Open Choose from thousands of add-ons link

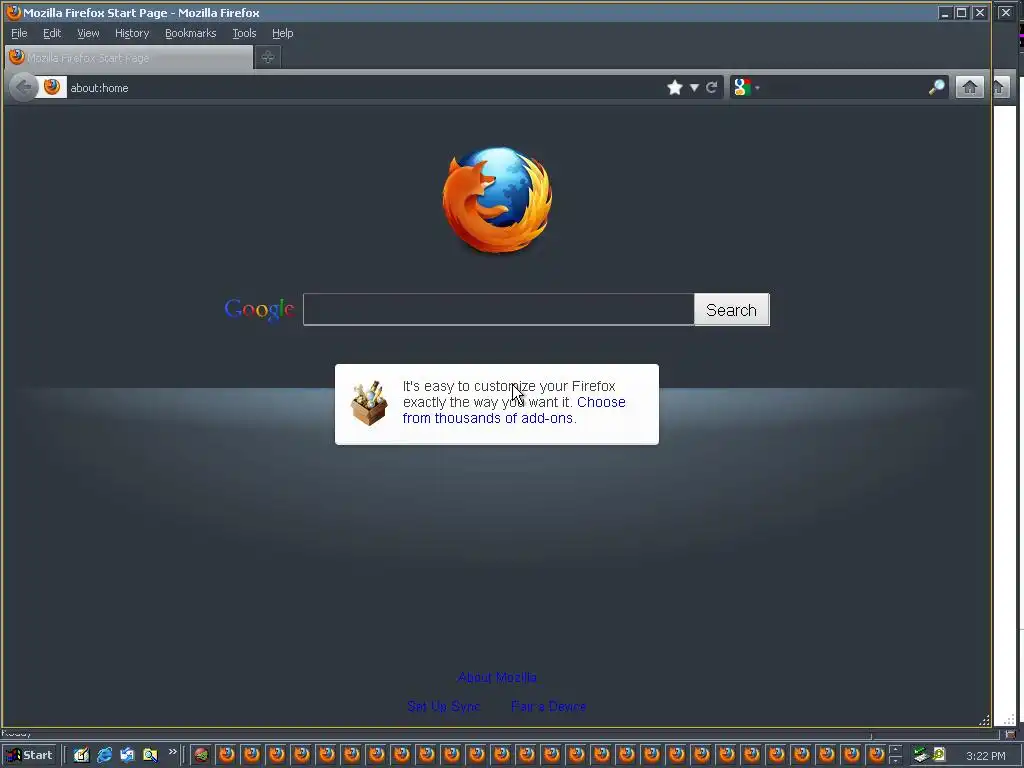pyautogui.click(x=514, y=410)
